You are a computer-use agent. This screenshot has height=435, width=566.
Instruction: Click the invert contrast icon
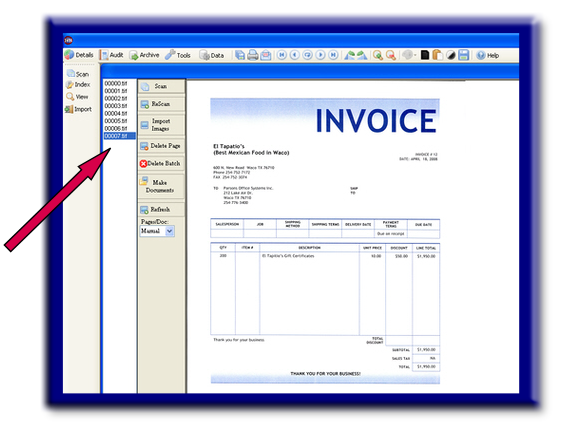pyautogui.click(x=451, y=55)
